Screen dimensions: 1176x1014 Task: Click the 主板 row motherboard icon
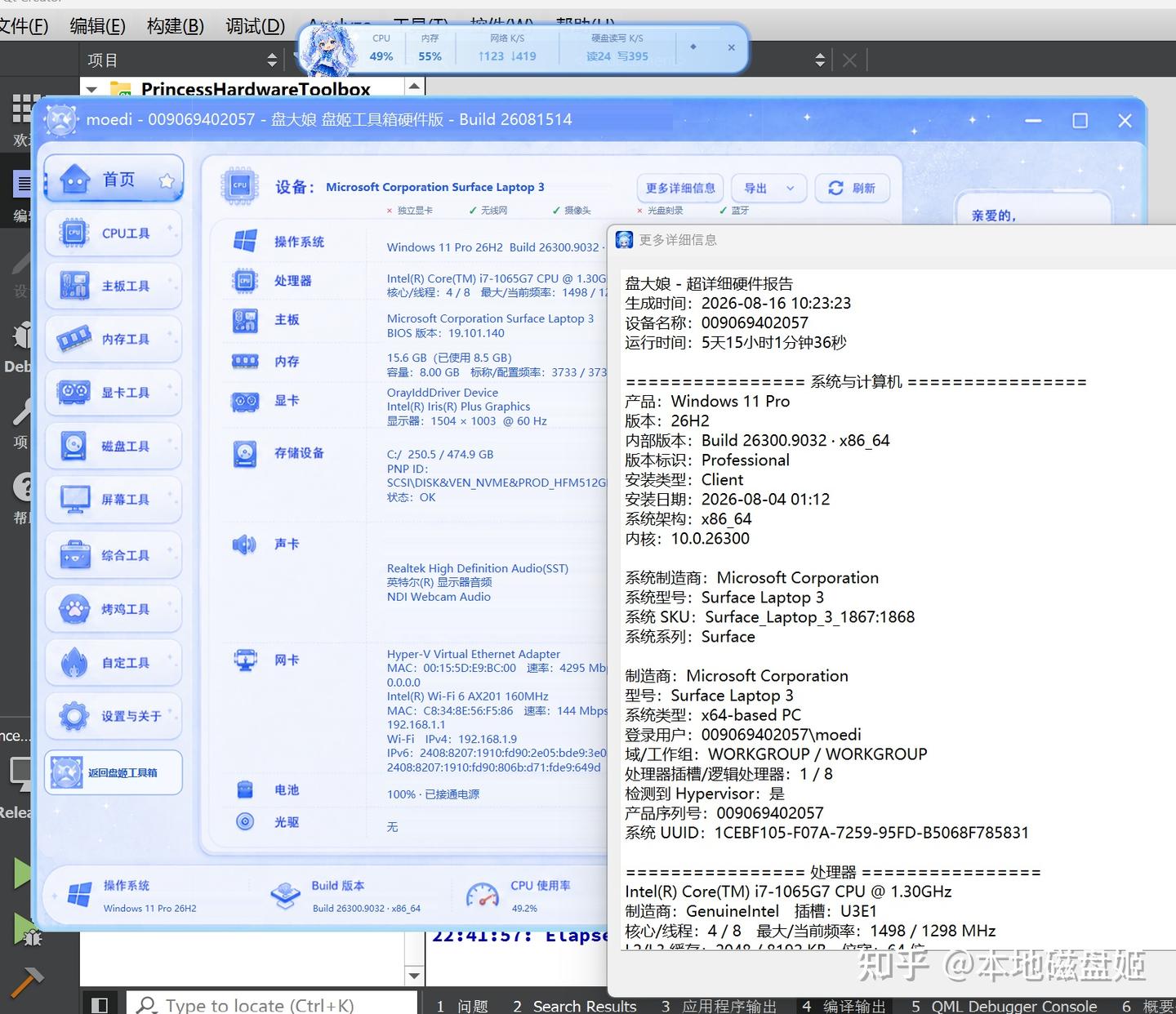click(x=245, y=320)
